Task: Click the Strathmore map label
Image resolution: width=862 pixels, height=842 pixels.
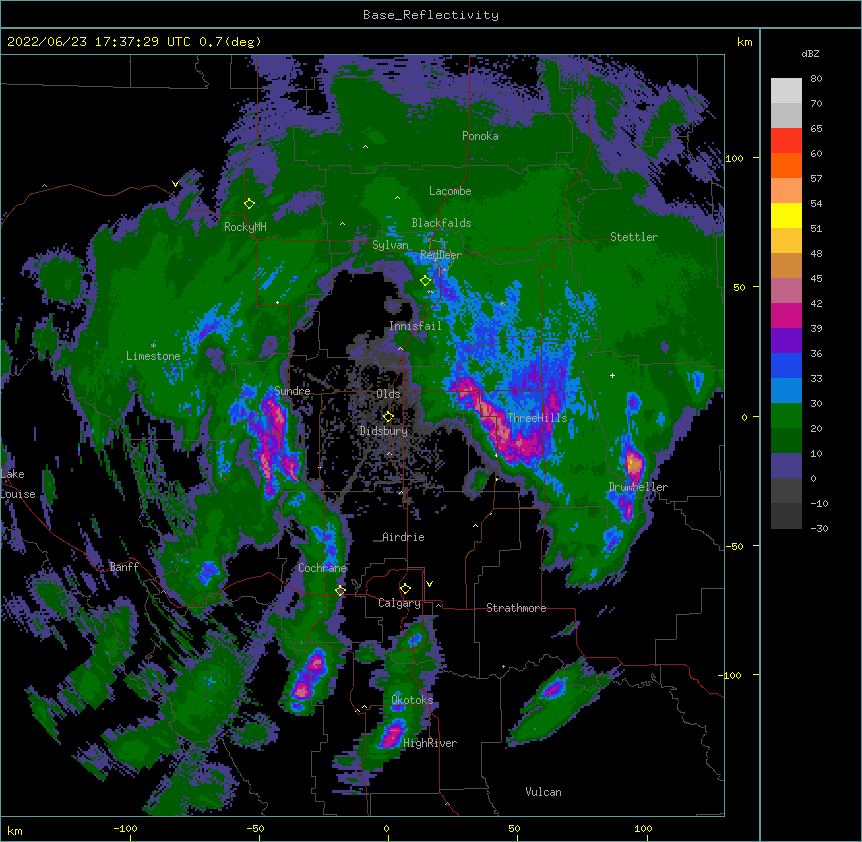Action: (x=516, y=608)
